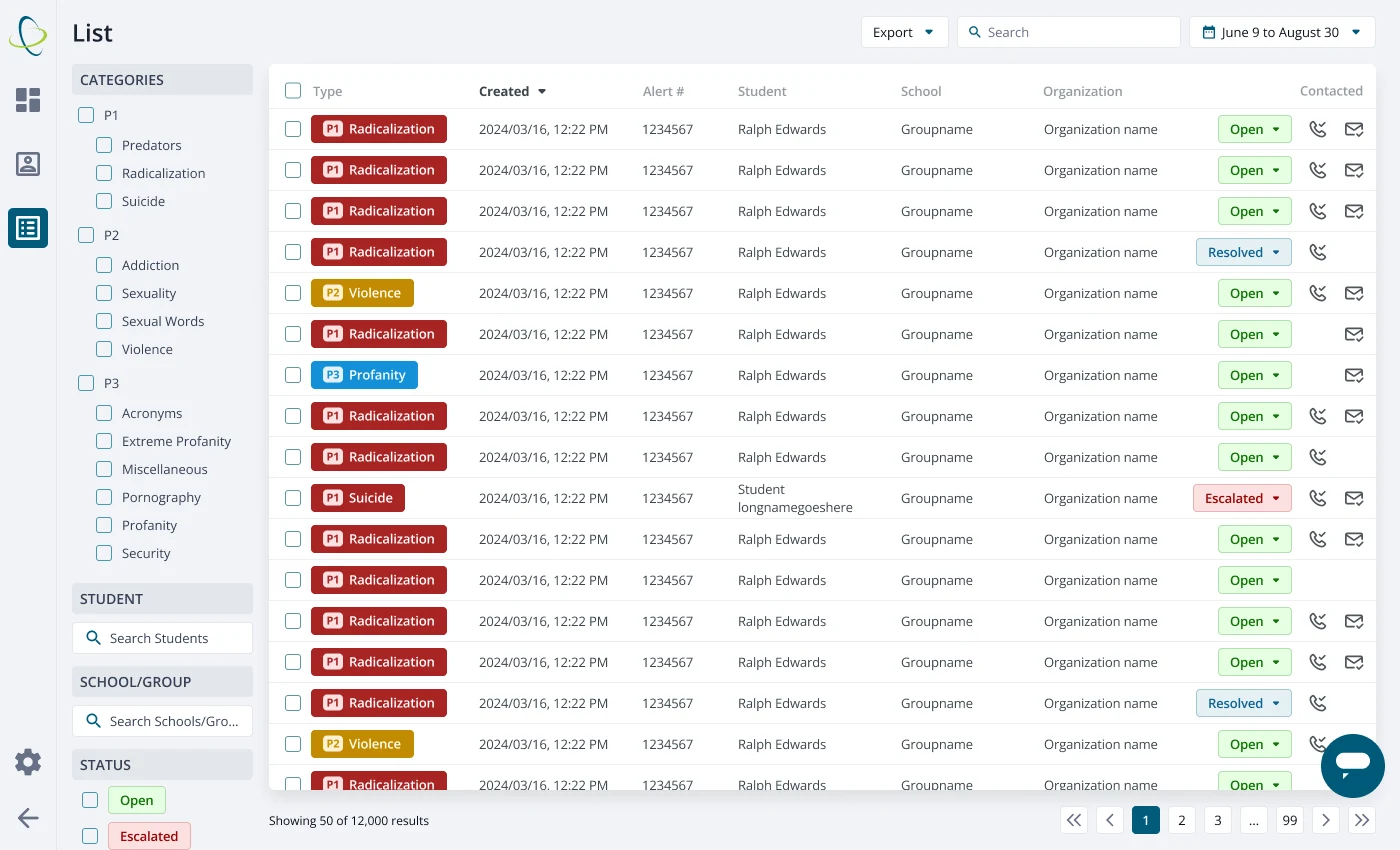The height and width of the screenshot is (850, 1400).
Task: Open settings via the gear icon
Action: pos(28,763)
